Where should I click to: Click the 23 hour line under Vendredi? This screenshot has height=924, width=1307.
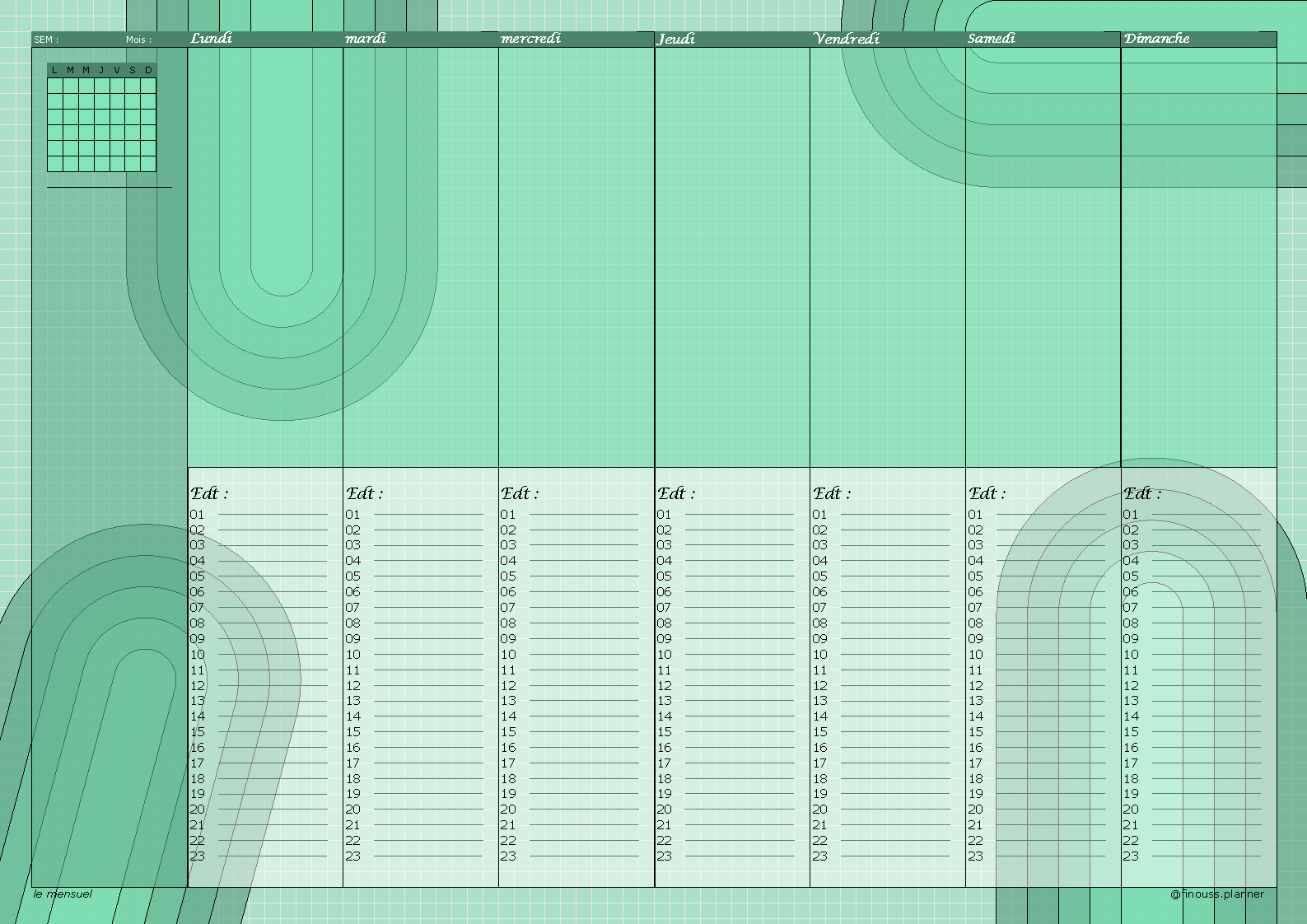(x=881, y=856)
